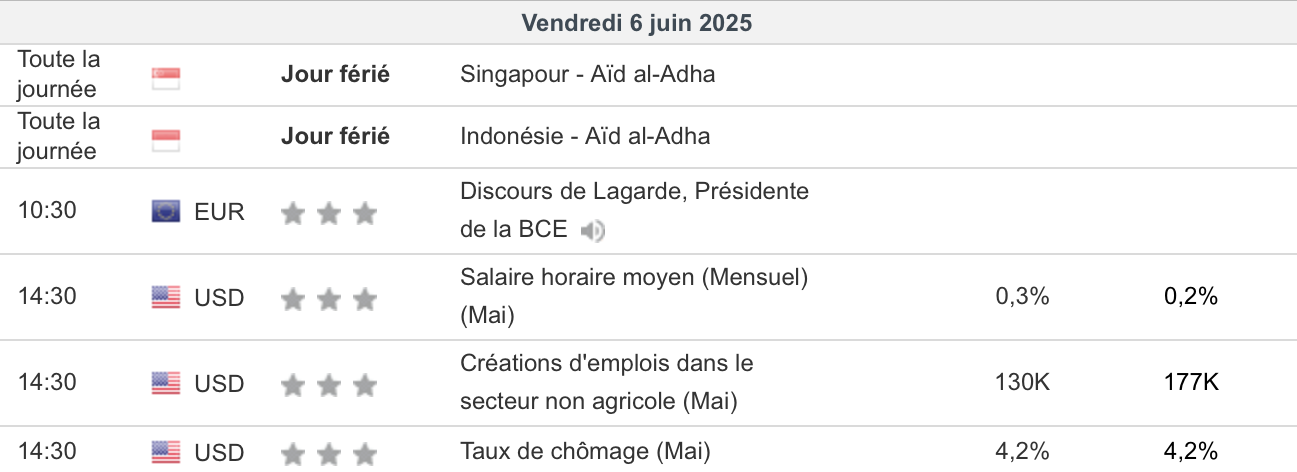Click the importance stars for Taux de chômage
1297x472 pixels.
point(329,455)
